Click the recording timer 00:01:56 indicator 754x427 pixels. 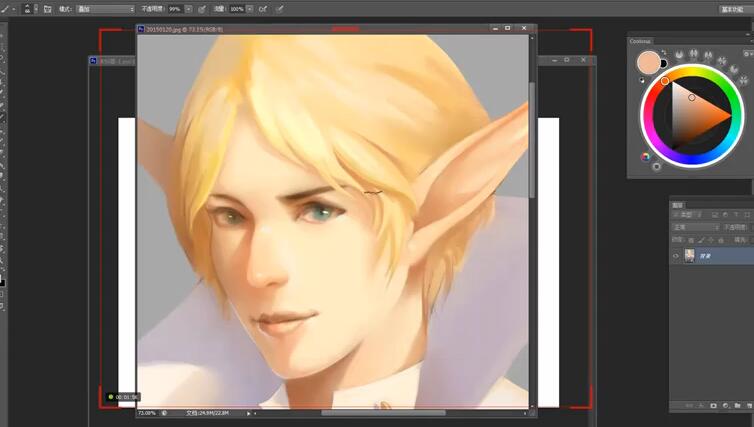tap(123, 397)
